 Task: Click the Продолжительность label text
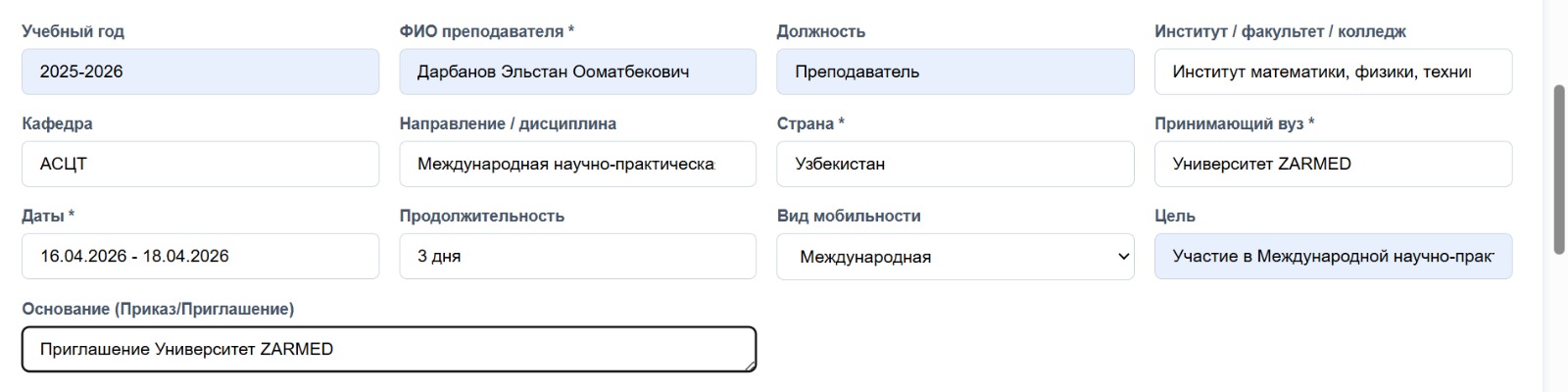point(481,216)
